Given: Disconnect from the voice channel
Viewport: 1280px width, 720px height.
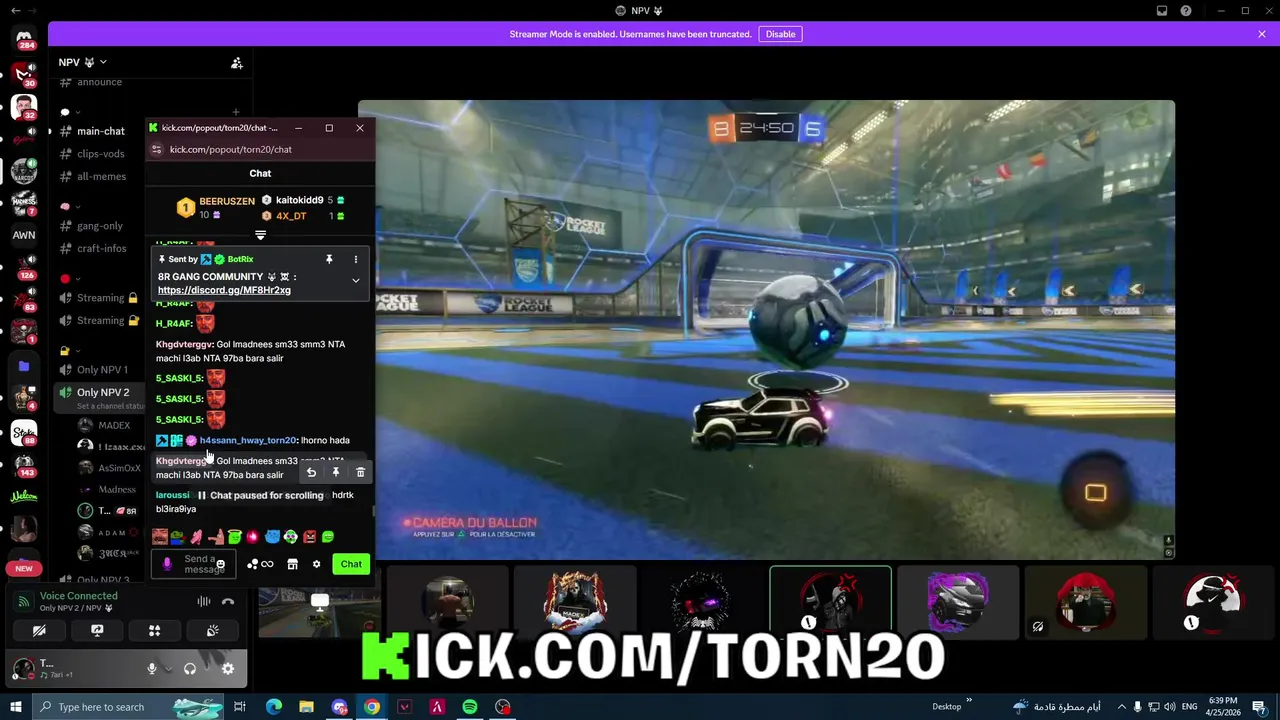Looking at the screenshot, I should pos(228,601).
